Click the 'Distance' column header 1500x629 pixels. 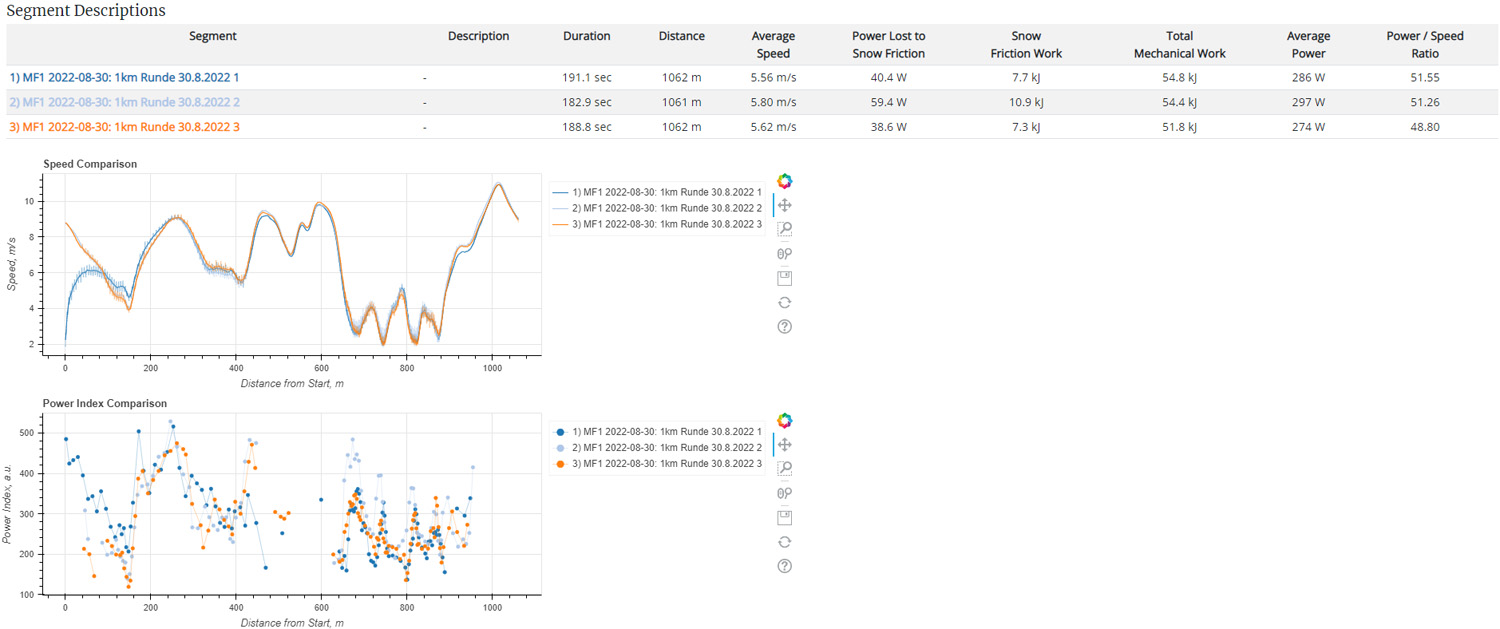click(682, 36)
